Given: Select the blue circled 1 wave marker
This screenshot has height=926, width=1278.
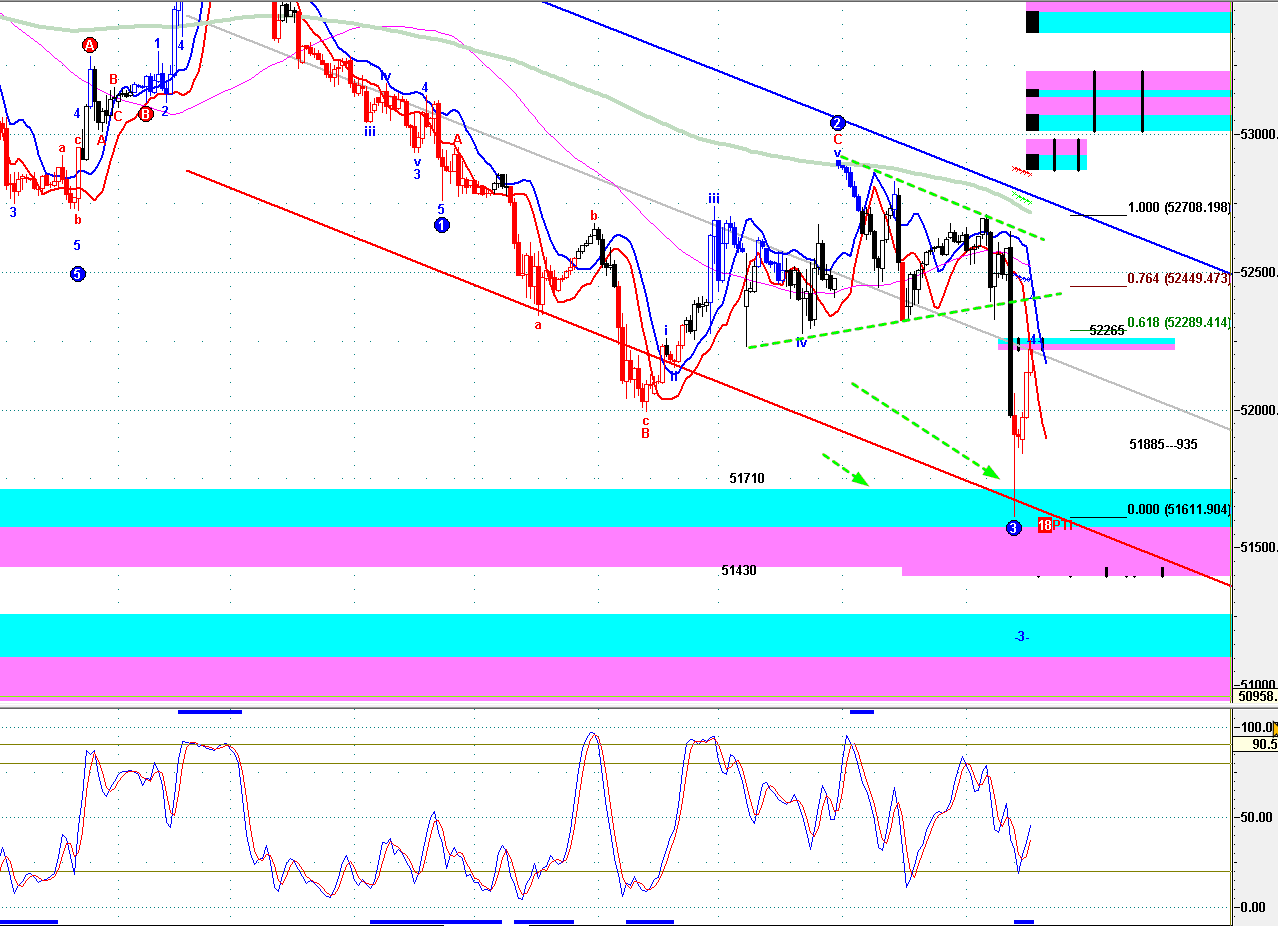Looking at the screenshot, I should pos(441,225).
